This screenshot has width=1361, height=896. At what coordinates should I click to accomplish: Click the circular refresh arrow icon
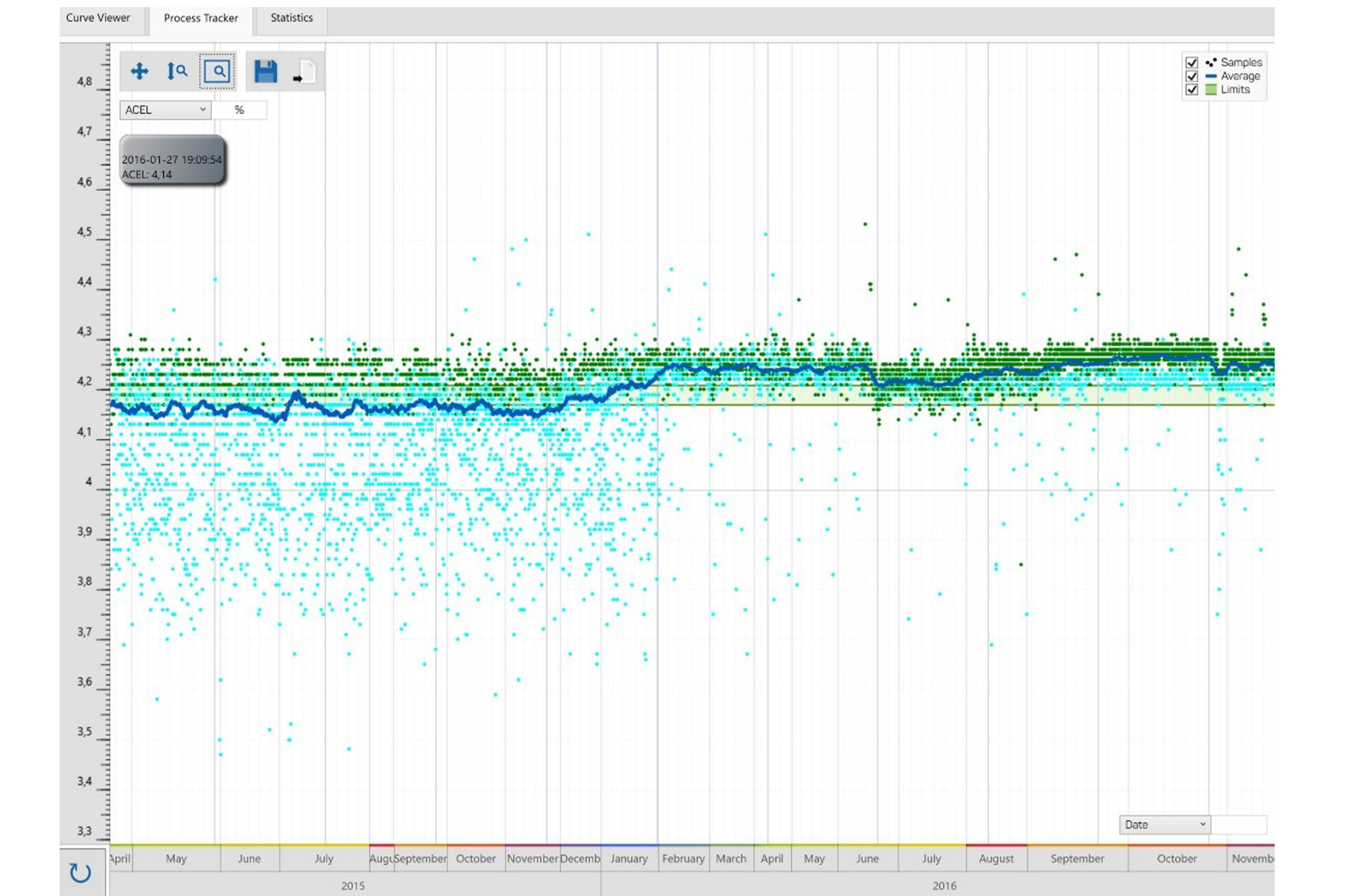(x=80, y=873)
